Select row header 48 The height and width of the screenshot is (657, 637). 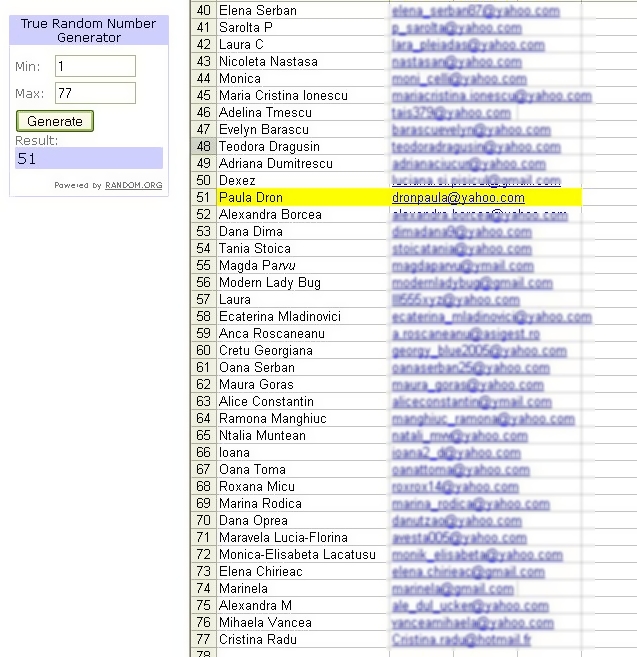pos(203,146)
